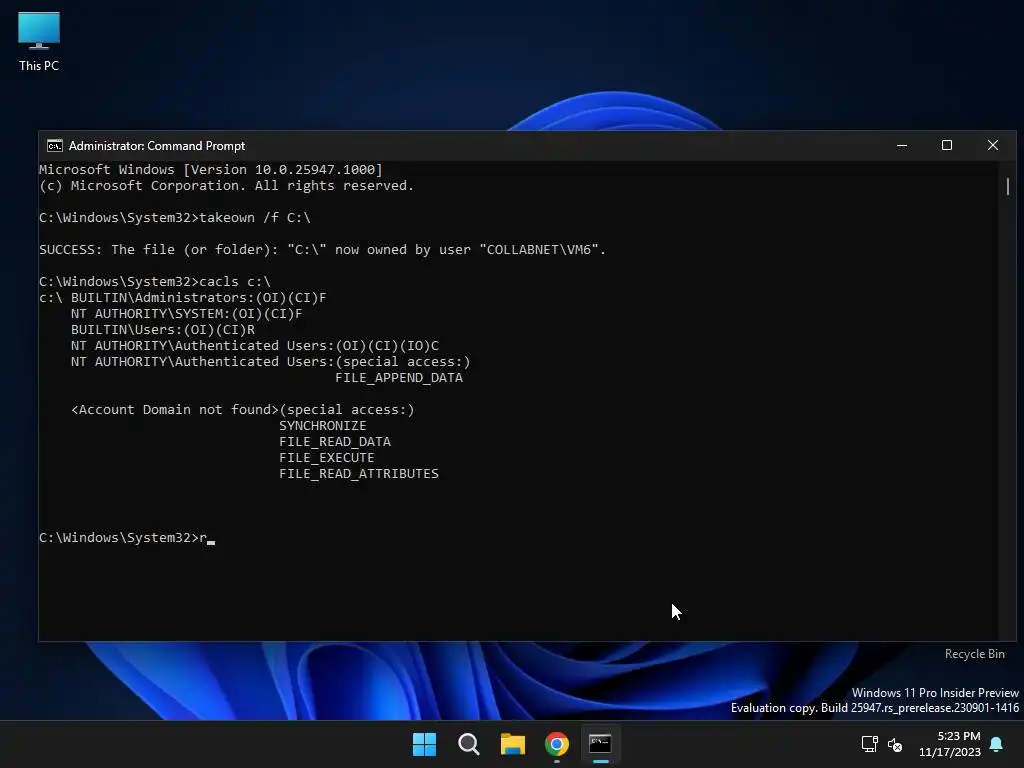Maximize the Command Prompt window
1024x768 pixels.
[947, 146]
